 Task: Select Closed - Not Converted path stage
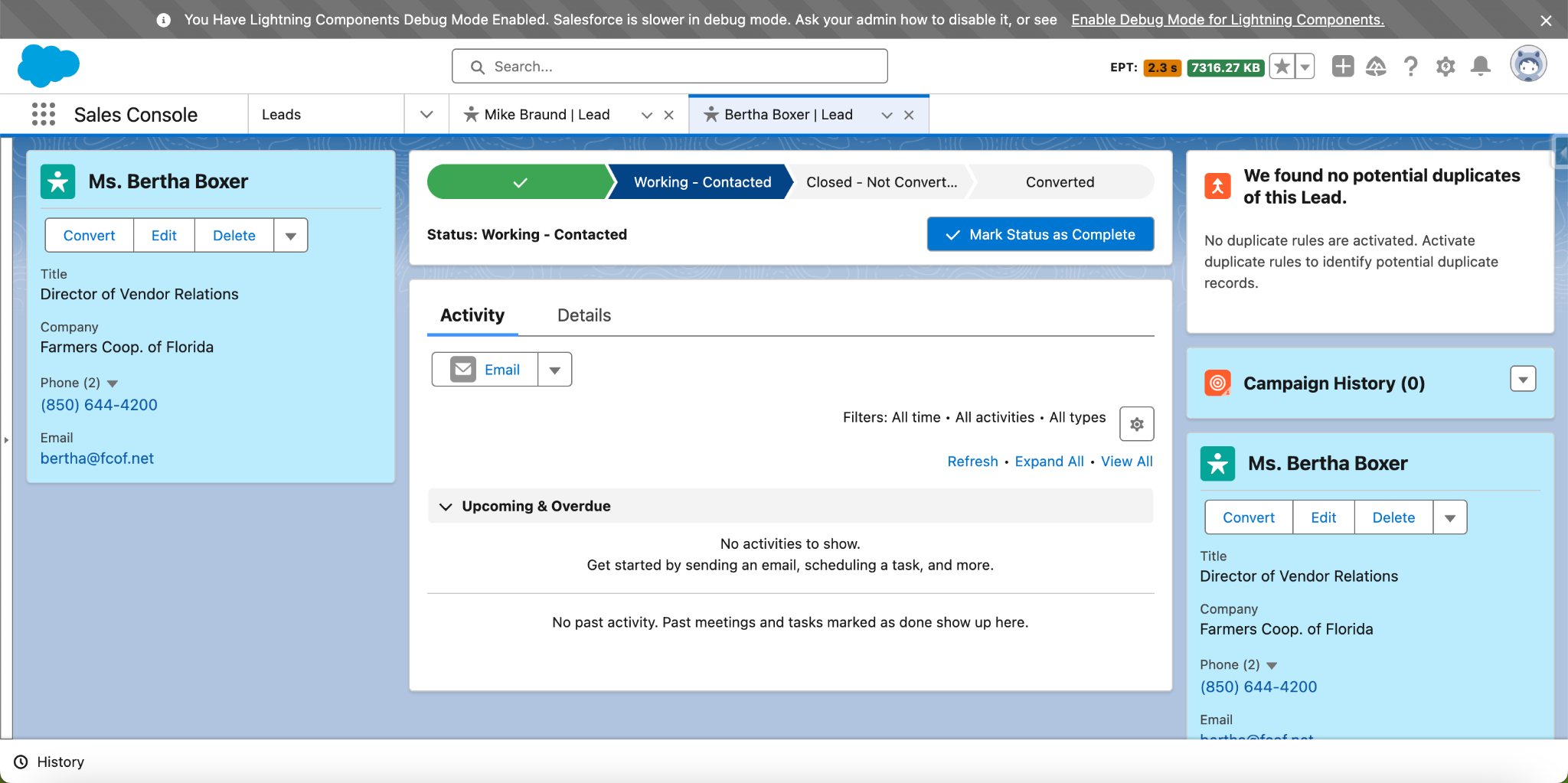(881, 182)
